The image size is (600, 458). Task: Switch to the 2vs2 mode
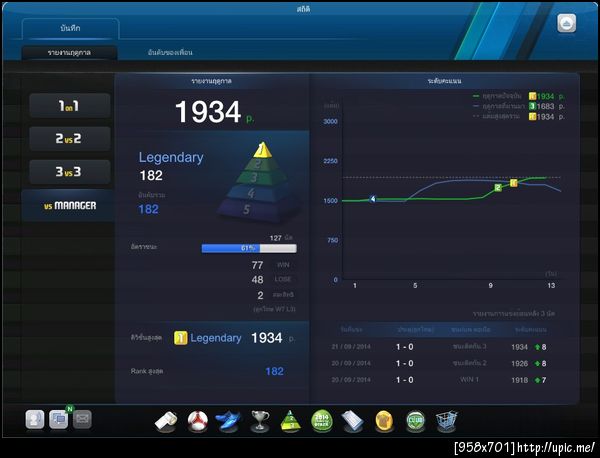coord(70,139)
